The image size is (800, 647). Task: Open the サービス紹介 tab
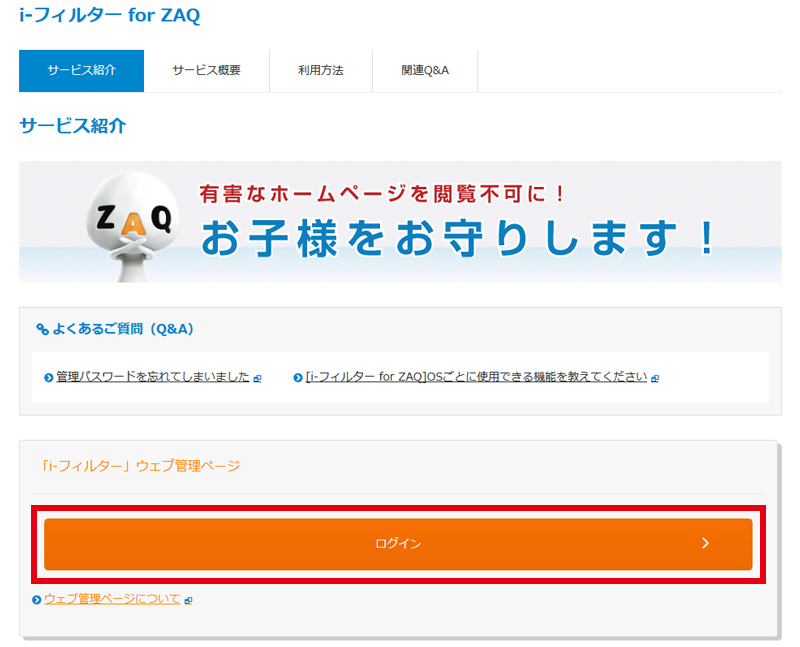tap(82, 71)
